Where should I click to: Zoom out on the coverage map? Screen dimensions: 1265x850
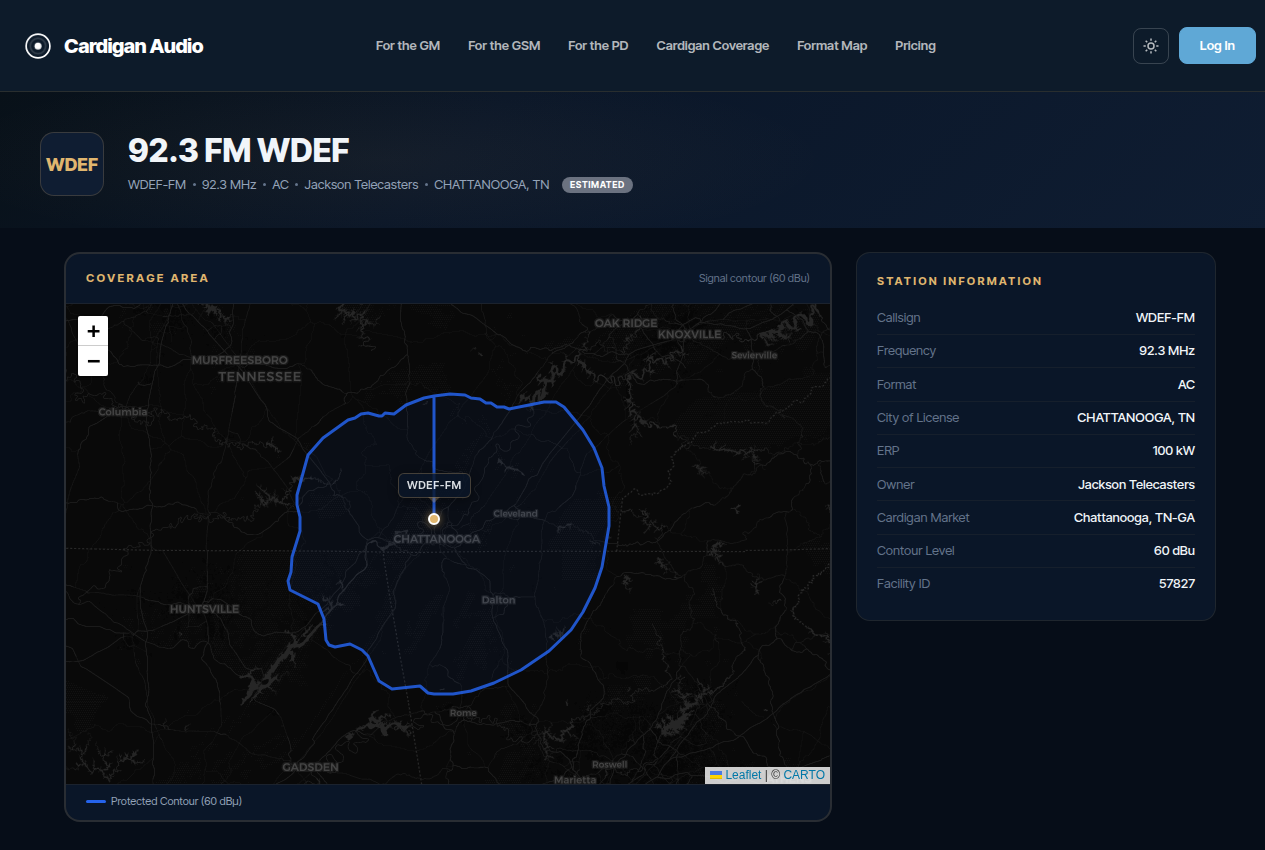click(93, 361)
